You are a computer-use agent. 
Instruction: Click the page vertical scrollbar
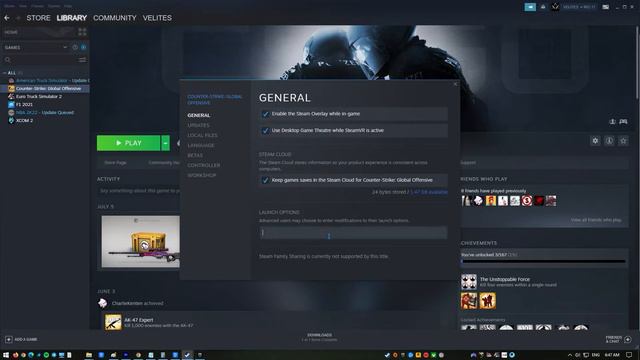coord(638,61)
